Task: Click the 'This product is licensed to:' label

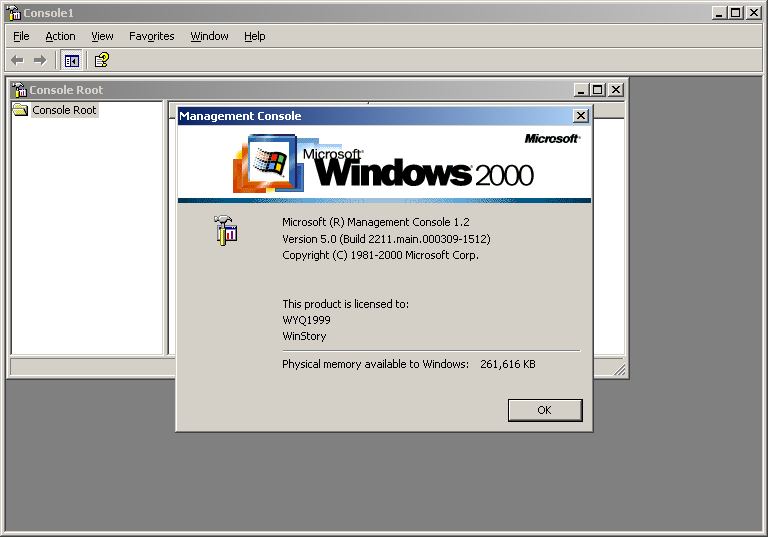Action: click(x=345, y=304)
